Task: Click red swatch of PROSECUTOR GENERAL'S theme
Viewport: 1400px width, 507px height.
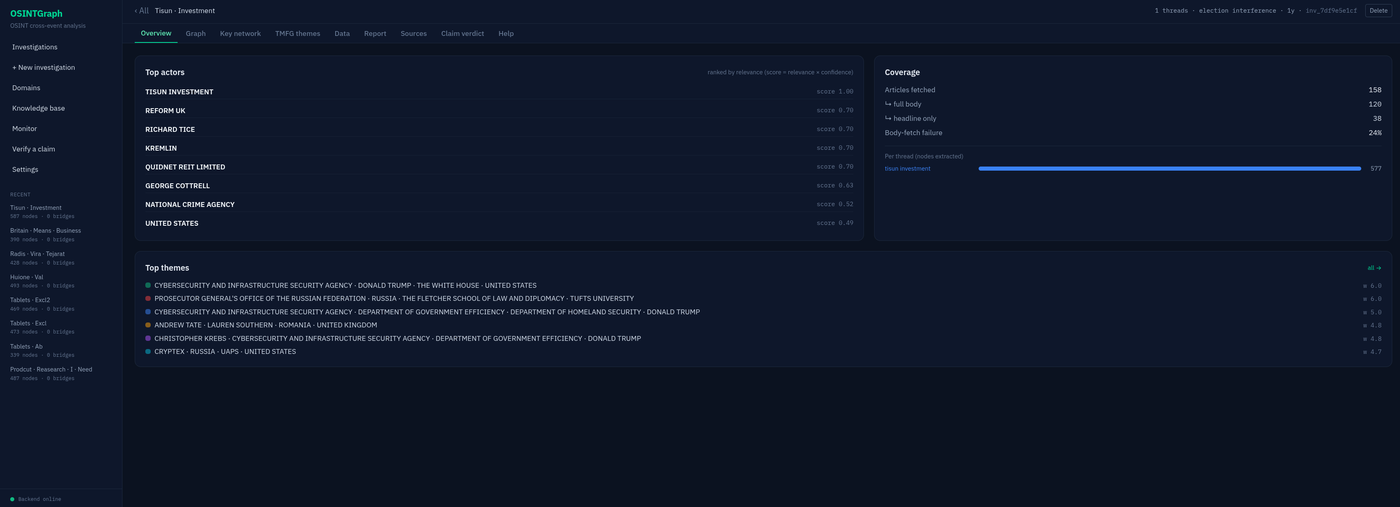Action: tap(148, 298)
